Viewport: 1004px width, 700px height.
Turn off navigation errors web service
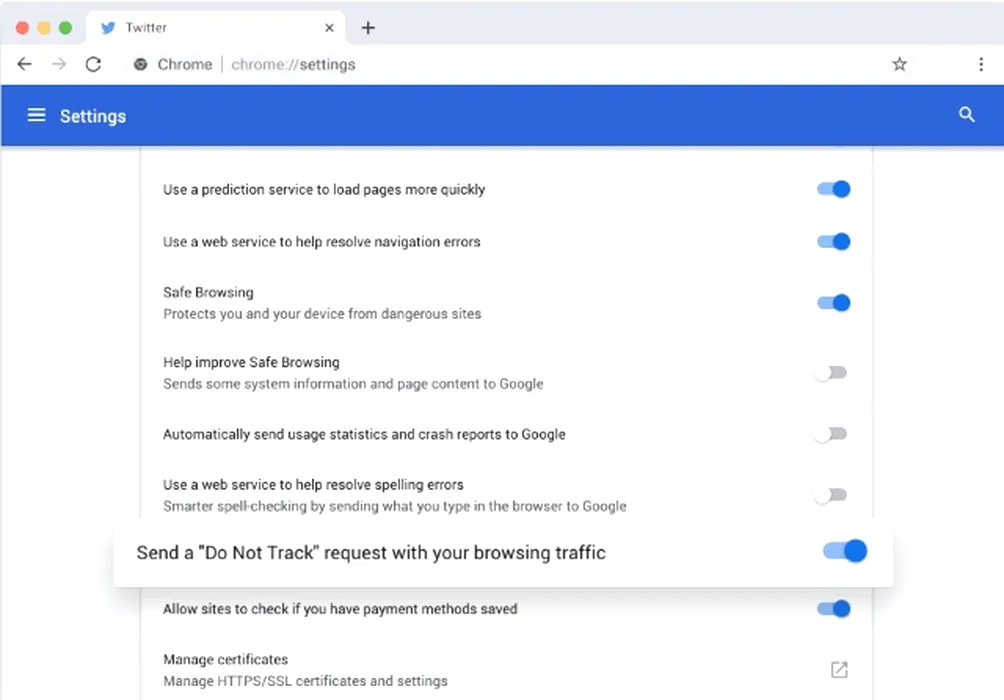833,241
